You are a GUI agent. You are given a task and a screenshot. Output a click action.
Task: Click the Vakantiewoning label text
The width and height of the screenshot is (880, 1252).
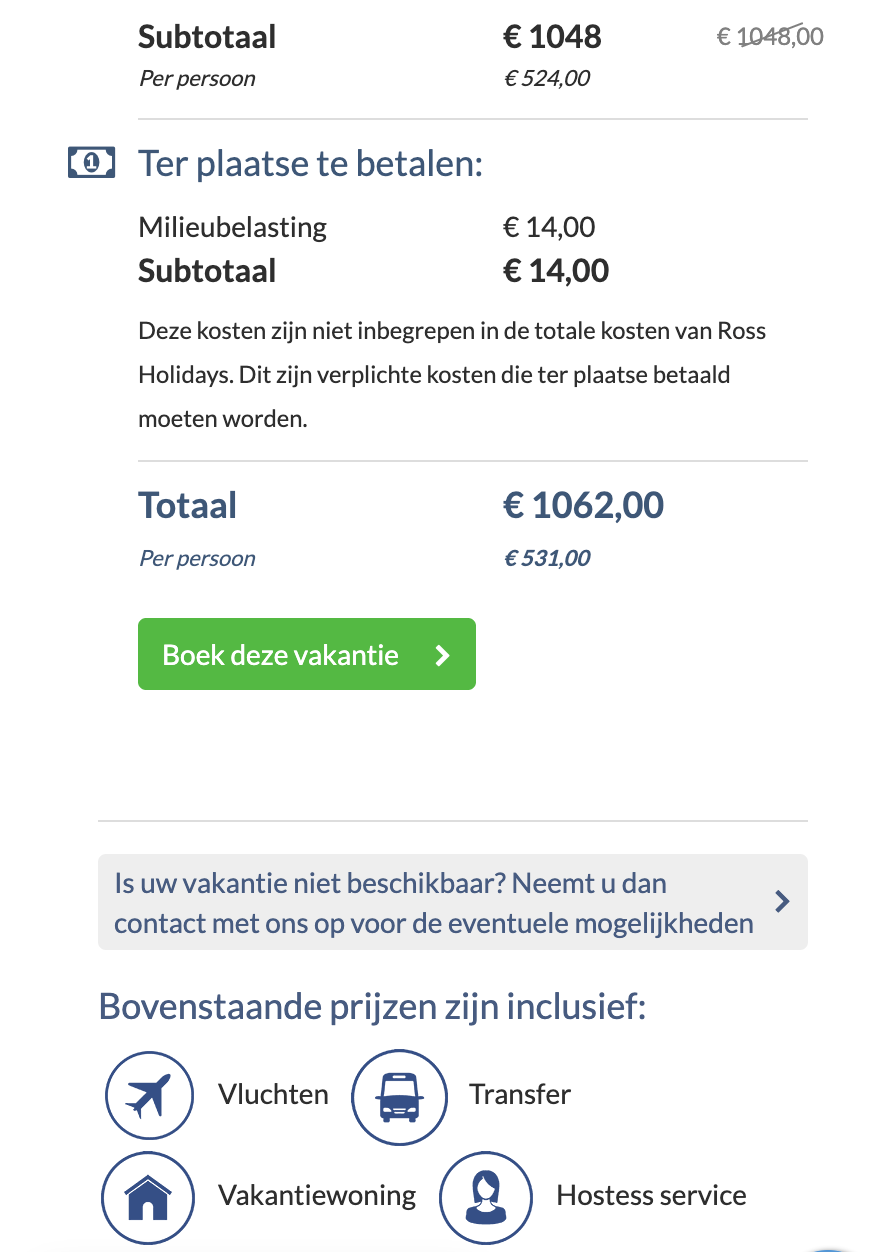coord(317,1195)
